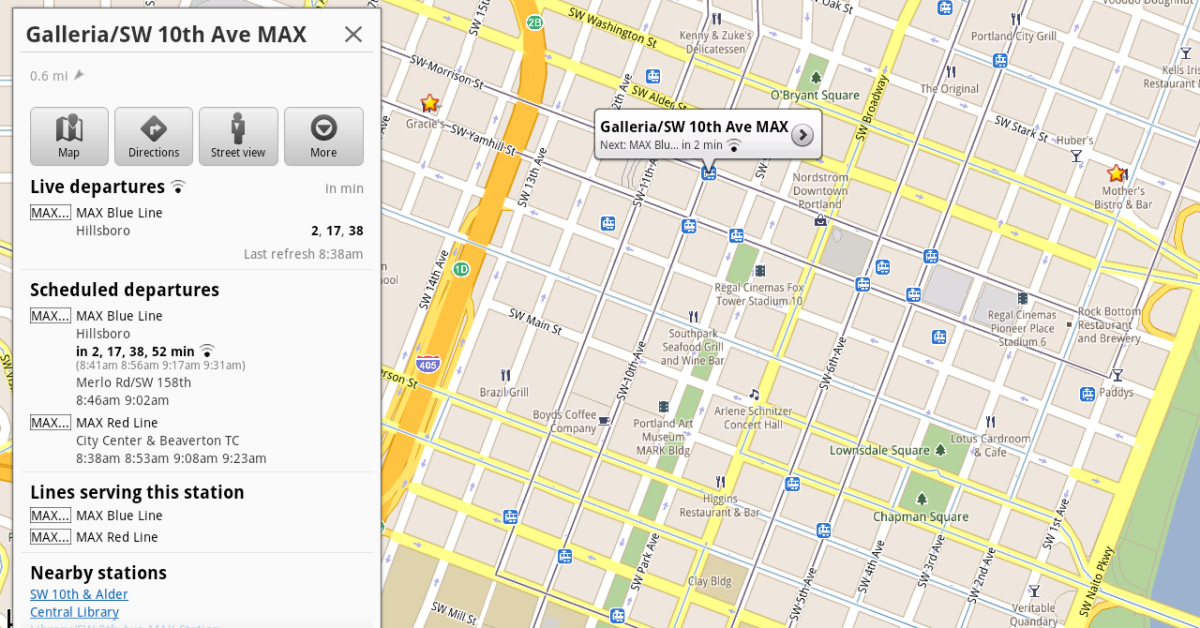Open the SW 10th & Alder nearby station
This screenshot has width=1200, height=628.
[79, 594]
